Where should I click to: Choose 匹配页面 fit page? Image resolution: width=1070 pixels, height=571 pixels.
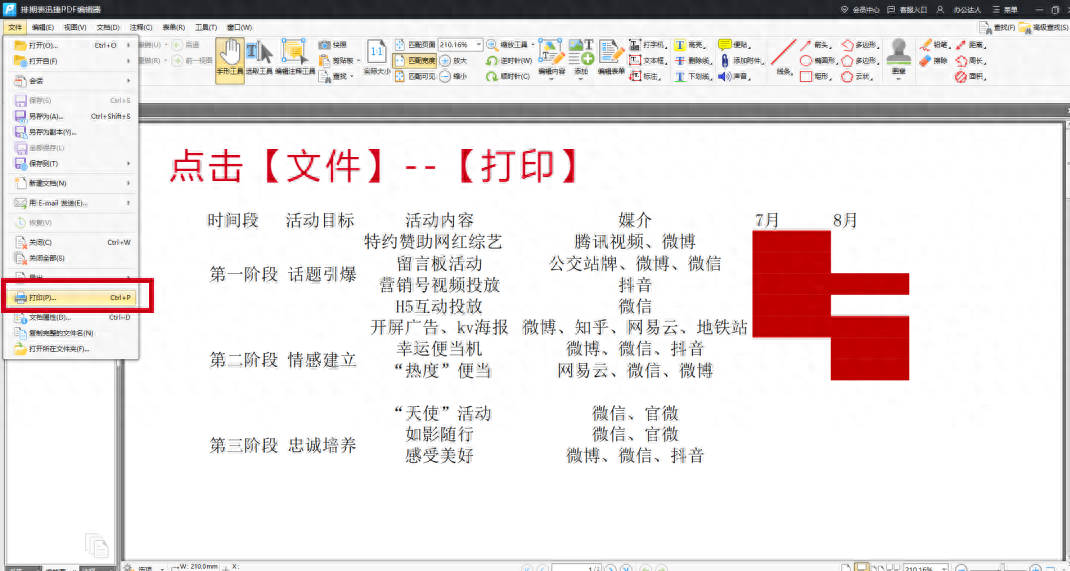415,44
